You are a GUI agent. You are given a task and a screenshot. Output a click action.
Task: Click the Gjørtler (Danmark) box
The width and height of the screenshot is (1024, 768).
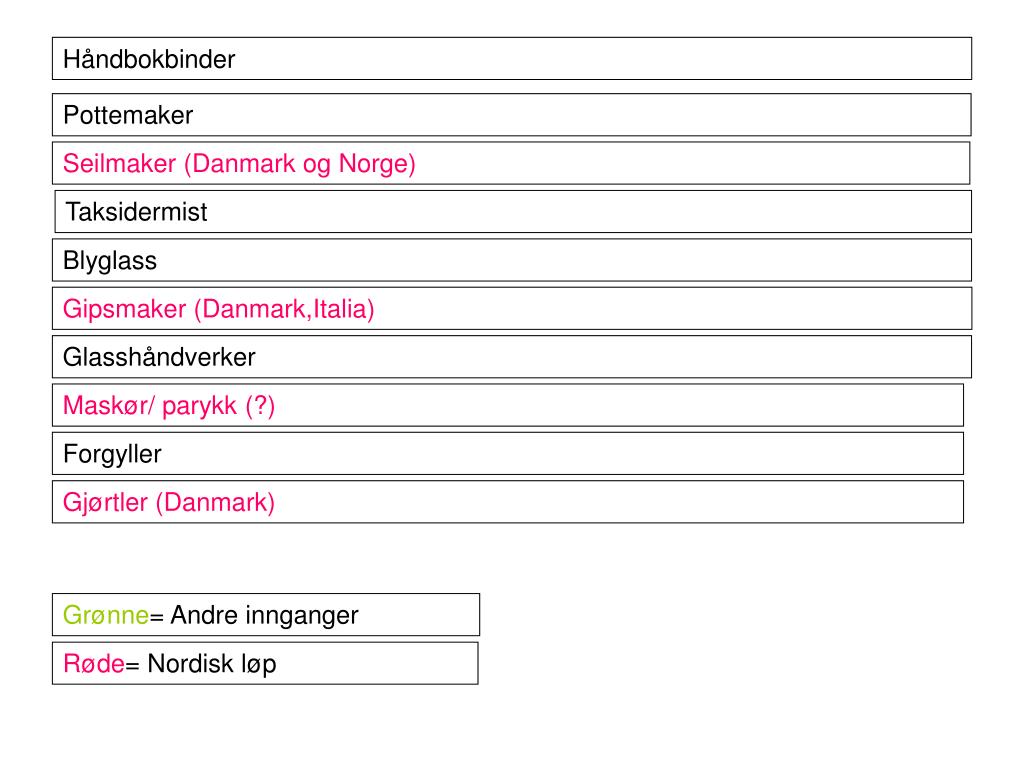pos(507,502)
